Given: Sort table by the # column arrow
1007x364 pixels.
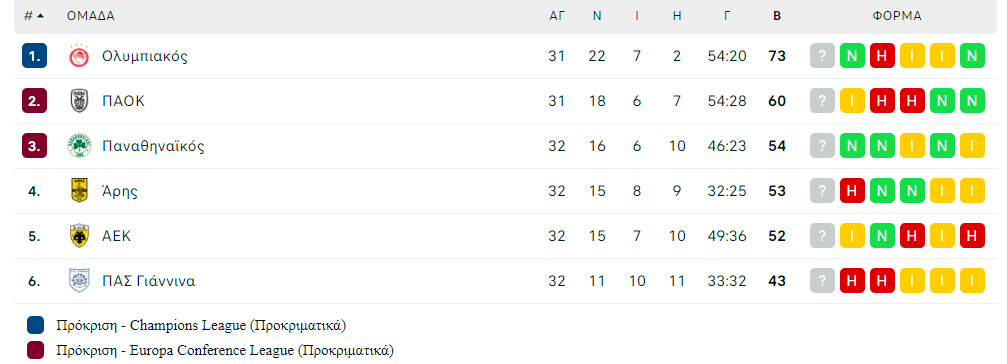Looking at the screenshot, I should [41, 16].
